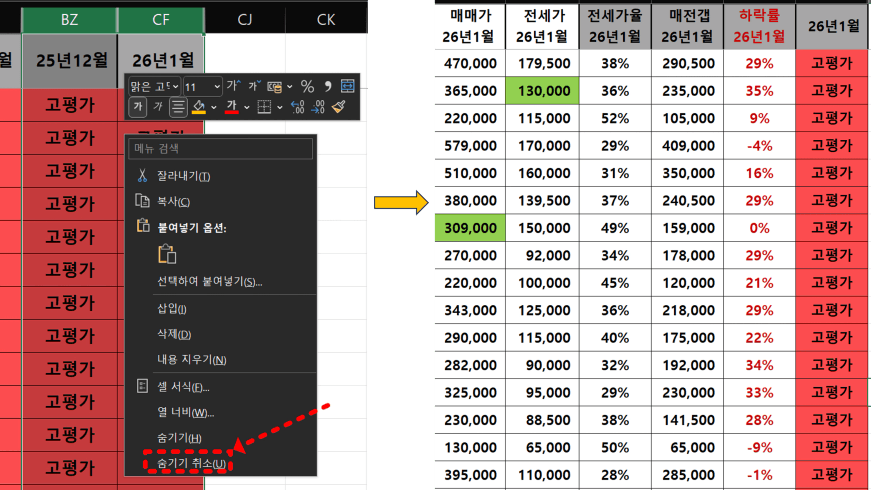This screenshot has height=490, width=871.
Task: Choose 삭제(D) from context menu
Action: click(x=174, y=334)
